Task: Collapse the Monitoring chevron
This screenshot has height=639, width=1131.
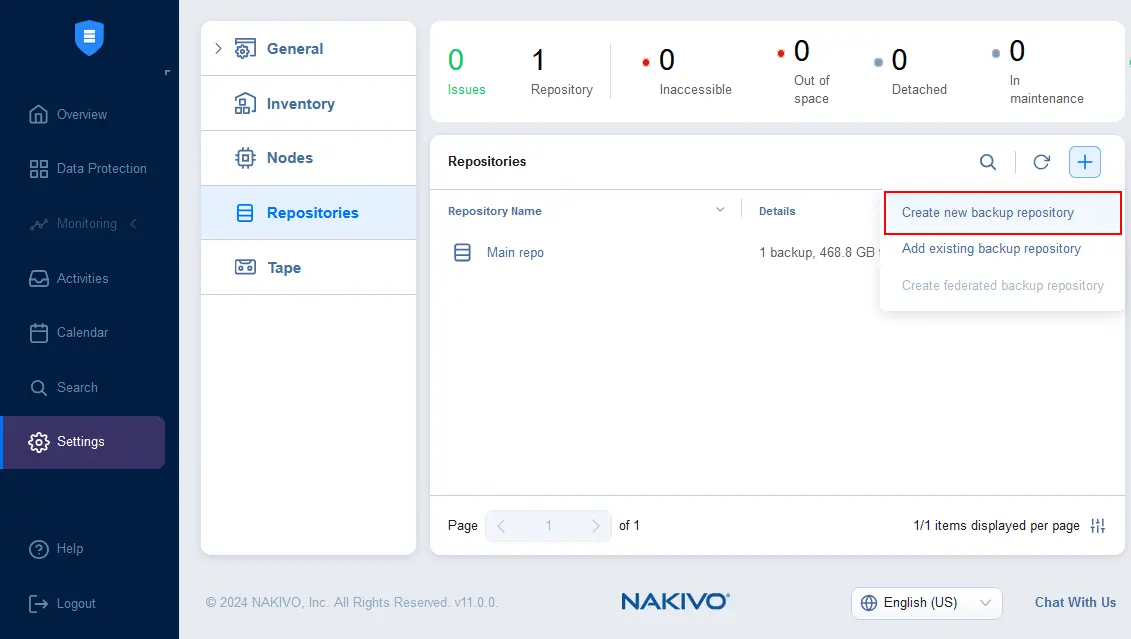Action: click(133, 224)
